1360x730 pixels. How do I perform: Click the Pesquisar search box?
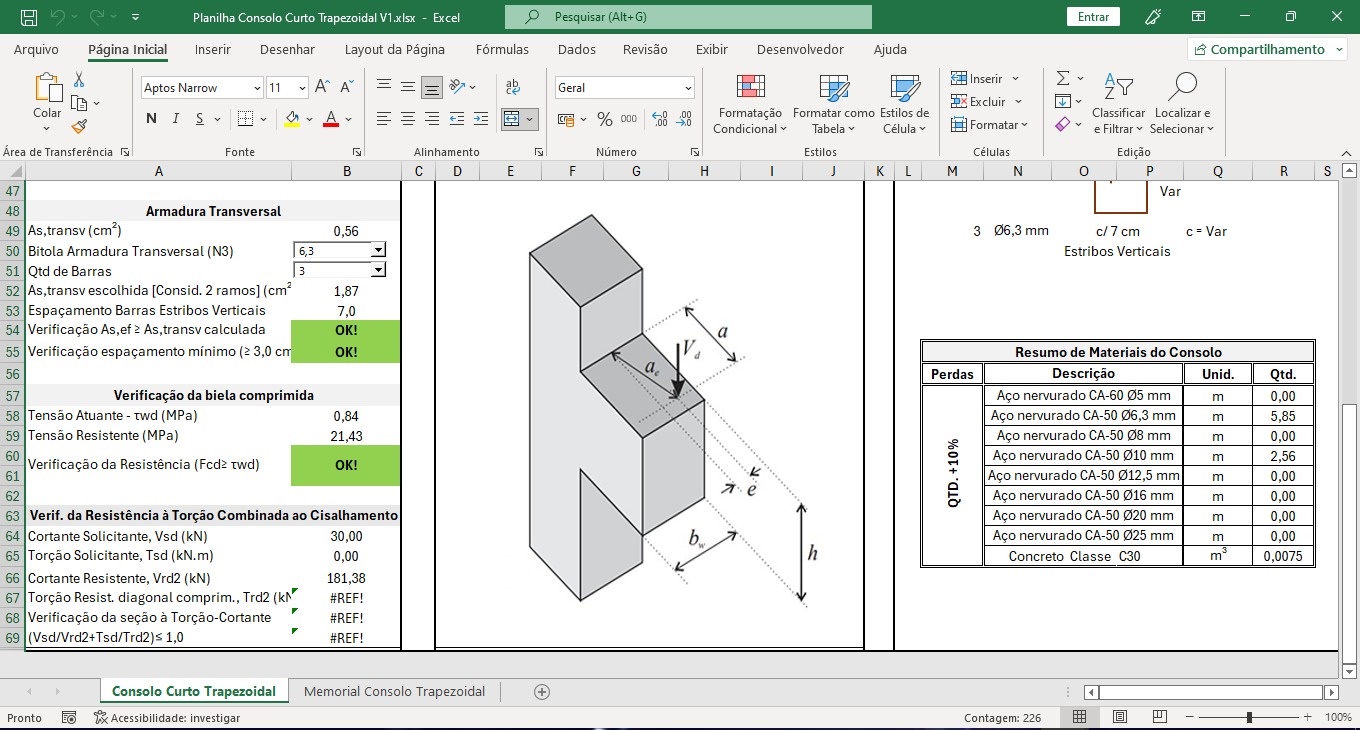(688, 17)
